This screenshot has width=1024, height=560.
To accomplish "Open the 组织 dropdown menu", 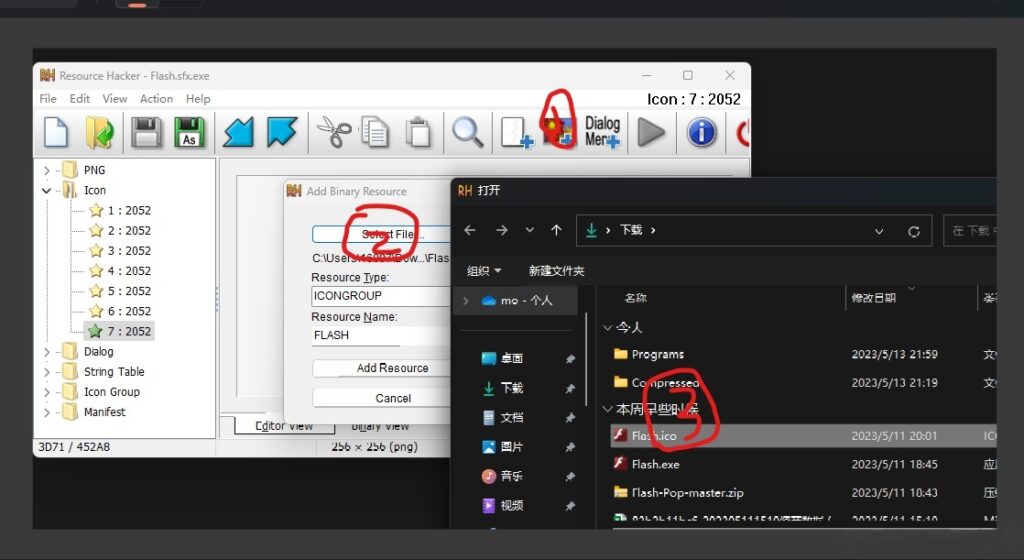I will [484, 271].
